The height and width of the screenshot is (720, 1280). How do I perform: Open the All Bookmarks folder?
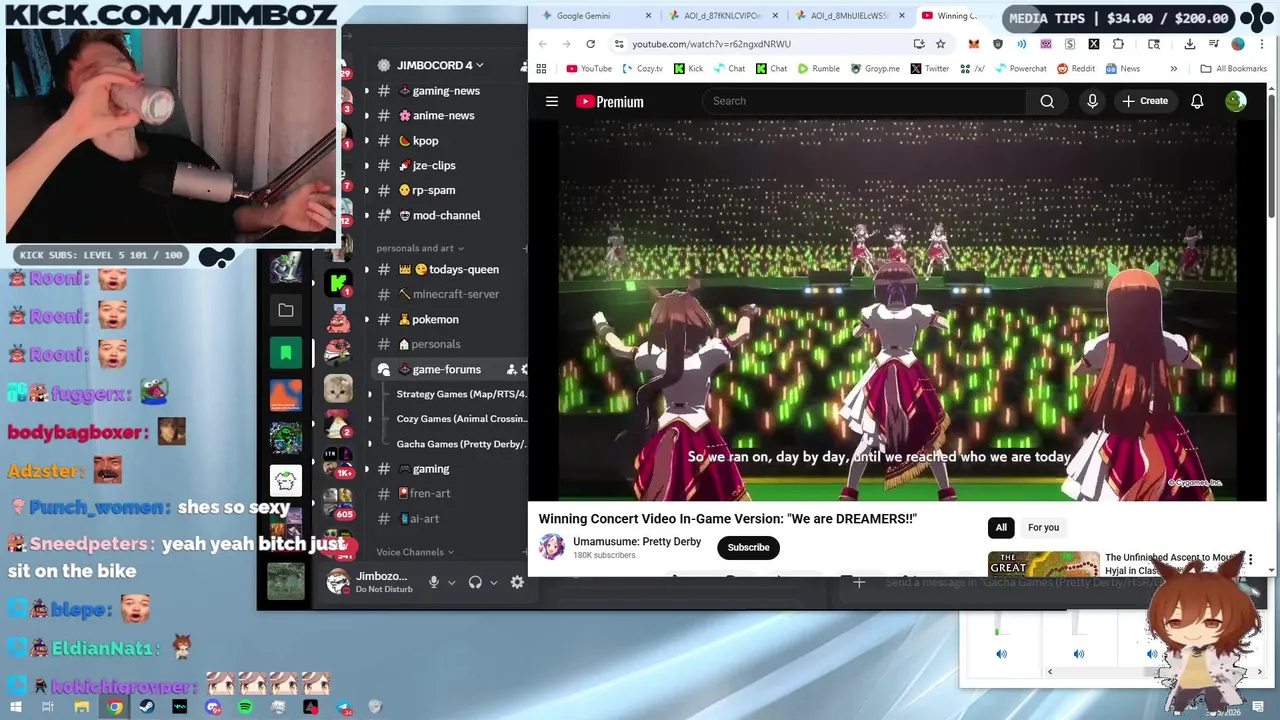pyautogui.click(x=1234, y=69)
